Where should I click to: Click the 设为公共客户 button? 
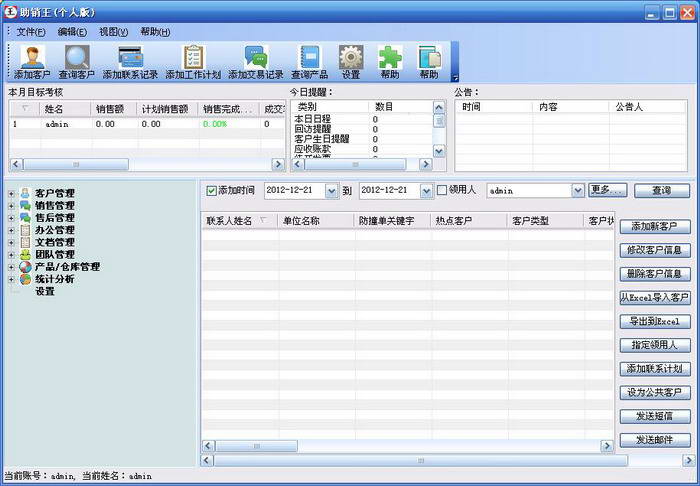pyautogui.click(x=655, y=393)
